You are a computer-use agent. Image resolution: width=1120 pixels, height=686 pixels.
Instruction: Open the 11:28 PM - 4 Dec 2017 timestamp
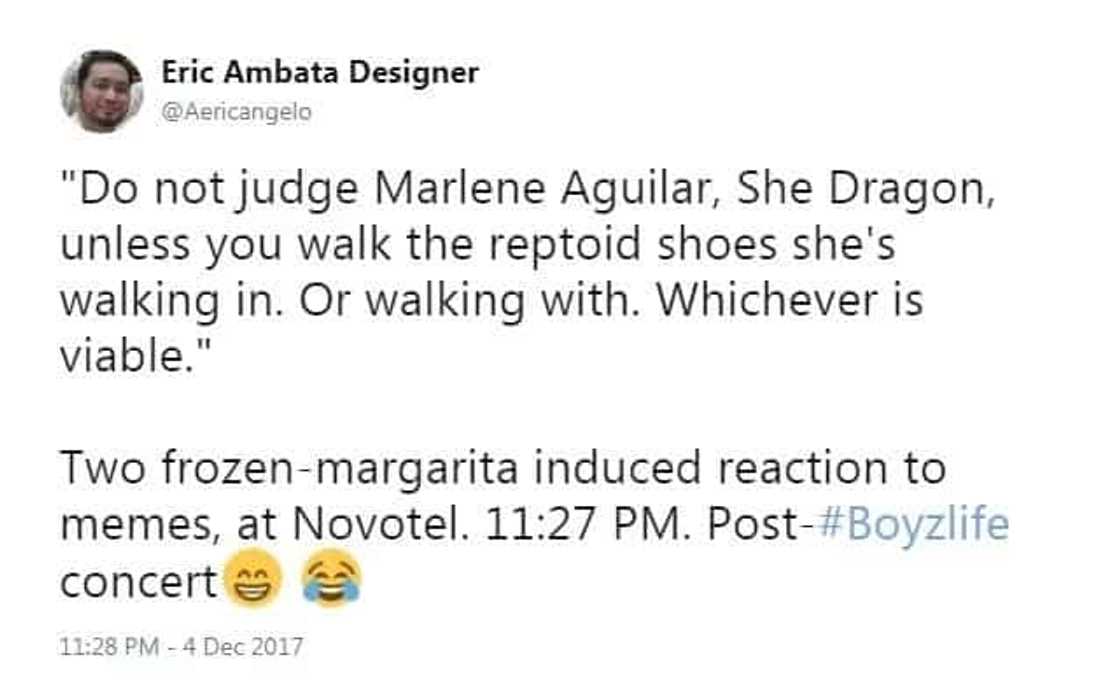[x=181, y=646]
